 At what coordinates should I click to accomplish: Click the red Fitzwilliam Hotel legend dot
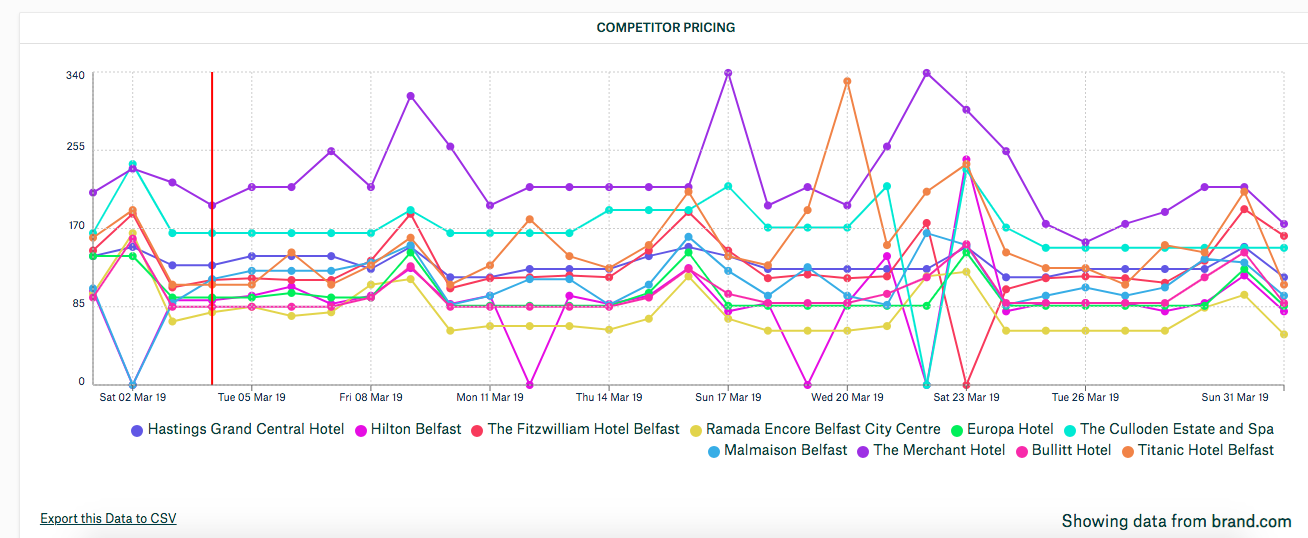(477, 430)
